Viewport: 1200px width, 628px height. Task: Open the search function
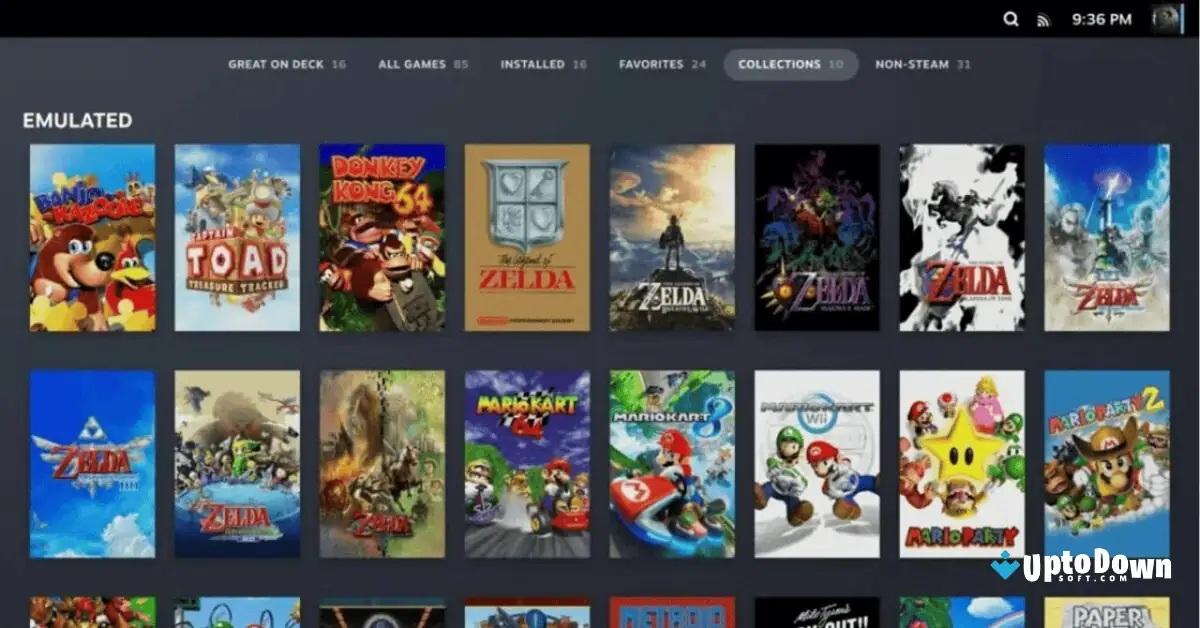pos(1011,18)
